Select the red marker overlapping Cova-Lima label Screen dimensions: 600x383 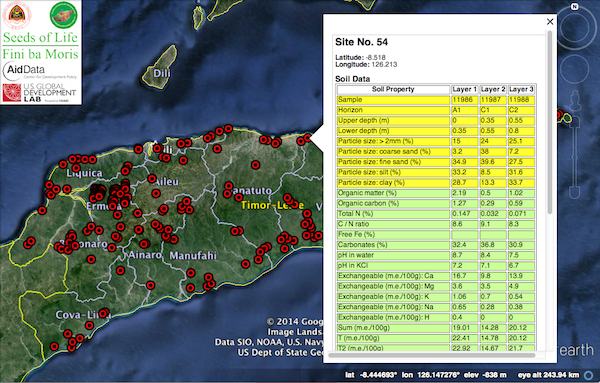[x=104, y=313]
